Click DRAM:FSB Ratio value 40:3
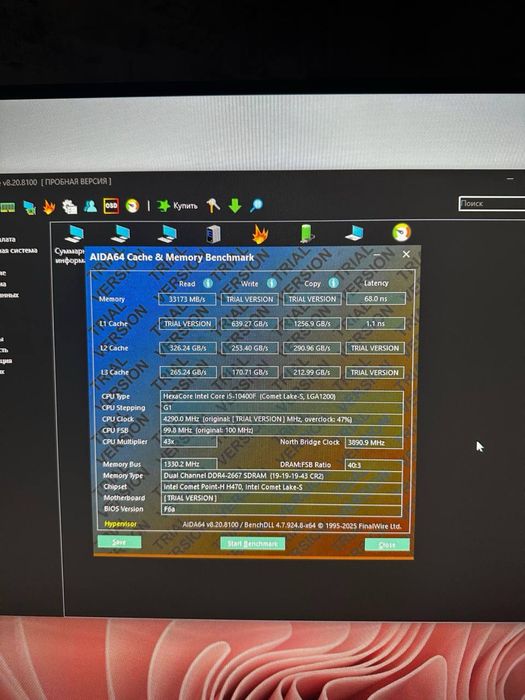Image resolution: width=525 pixels, height=700 pixels. [374, 465]
